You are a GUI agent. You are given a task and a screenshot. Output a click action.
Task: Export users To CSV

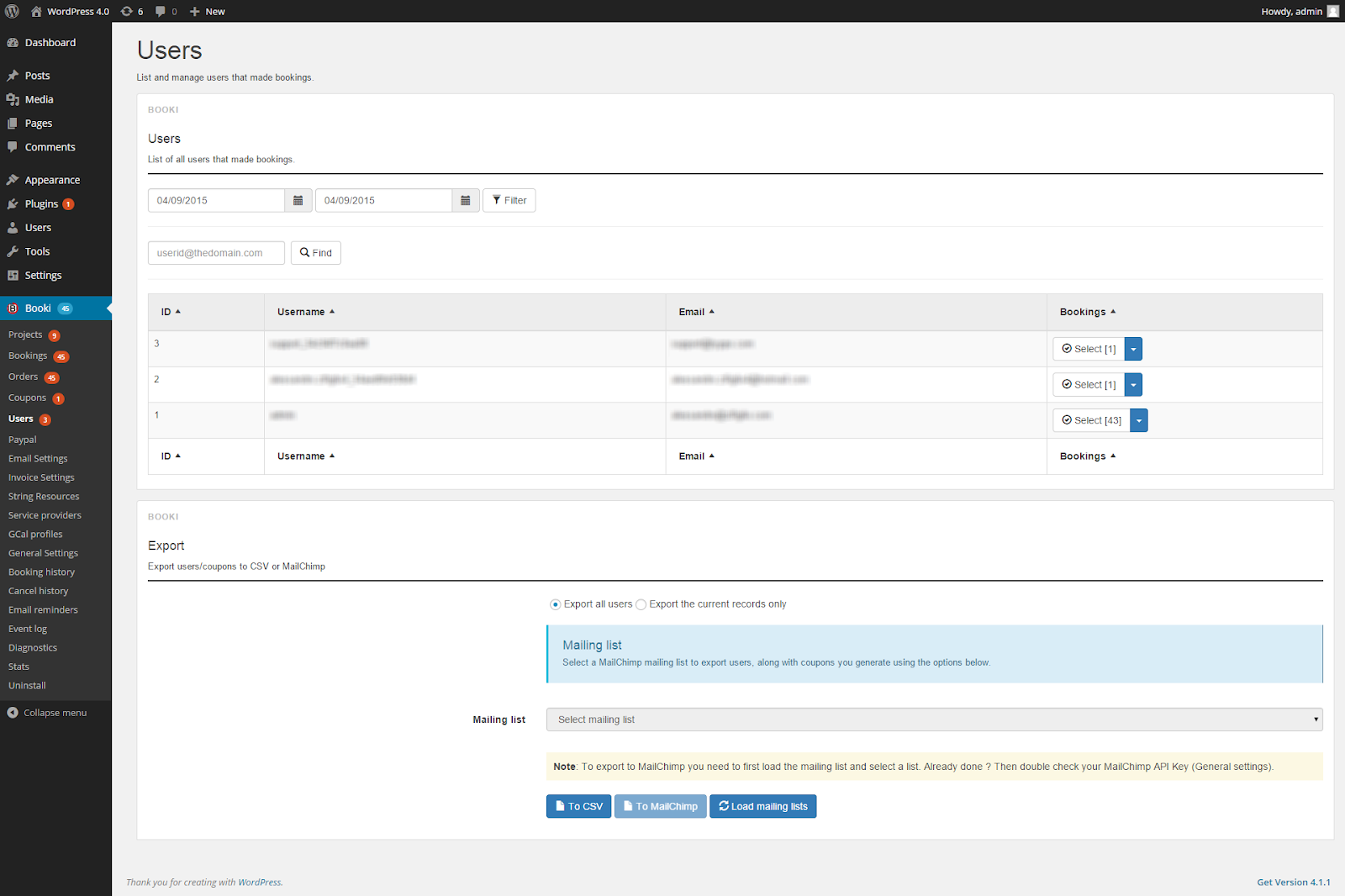578,806
